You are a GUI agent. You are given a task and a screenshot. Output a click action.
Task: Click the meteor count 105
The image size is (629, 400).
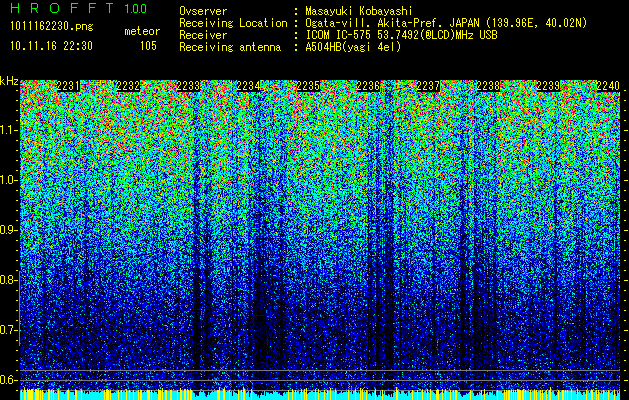click(148, 46)
